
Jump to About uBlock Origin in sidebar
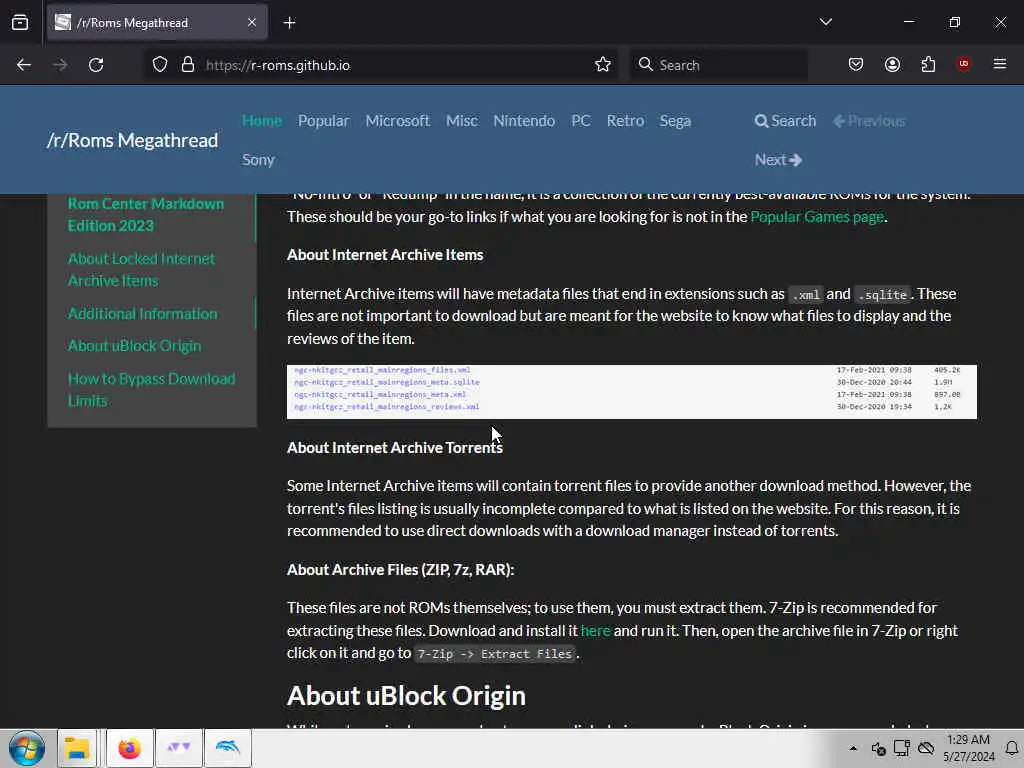click(x=135, y=345)
